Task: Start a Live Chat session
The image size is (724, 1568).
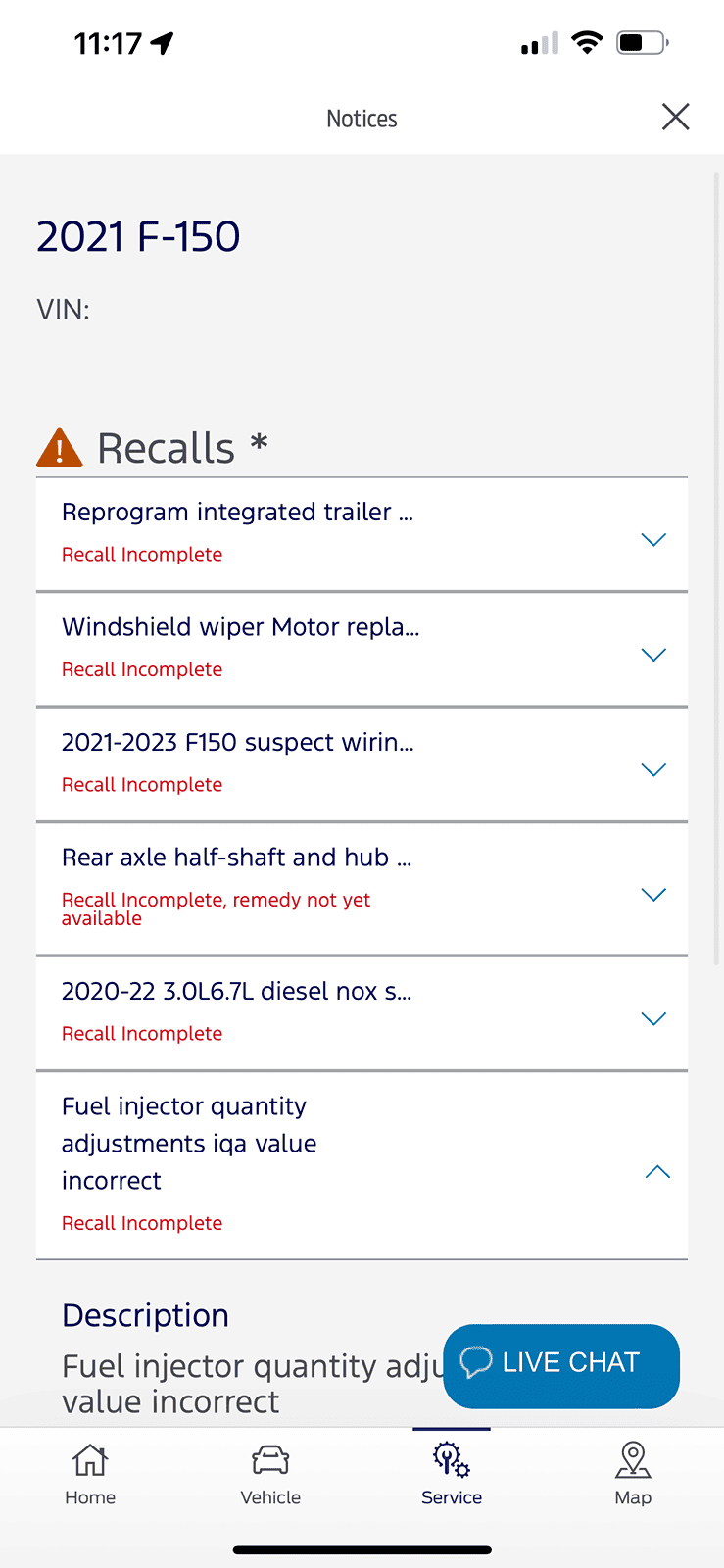Action: point(560,1365)
